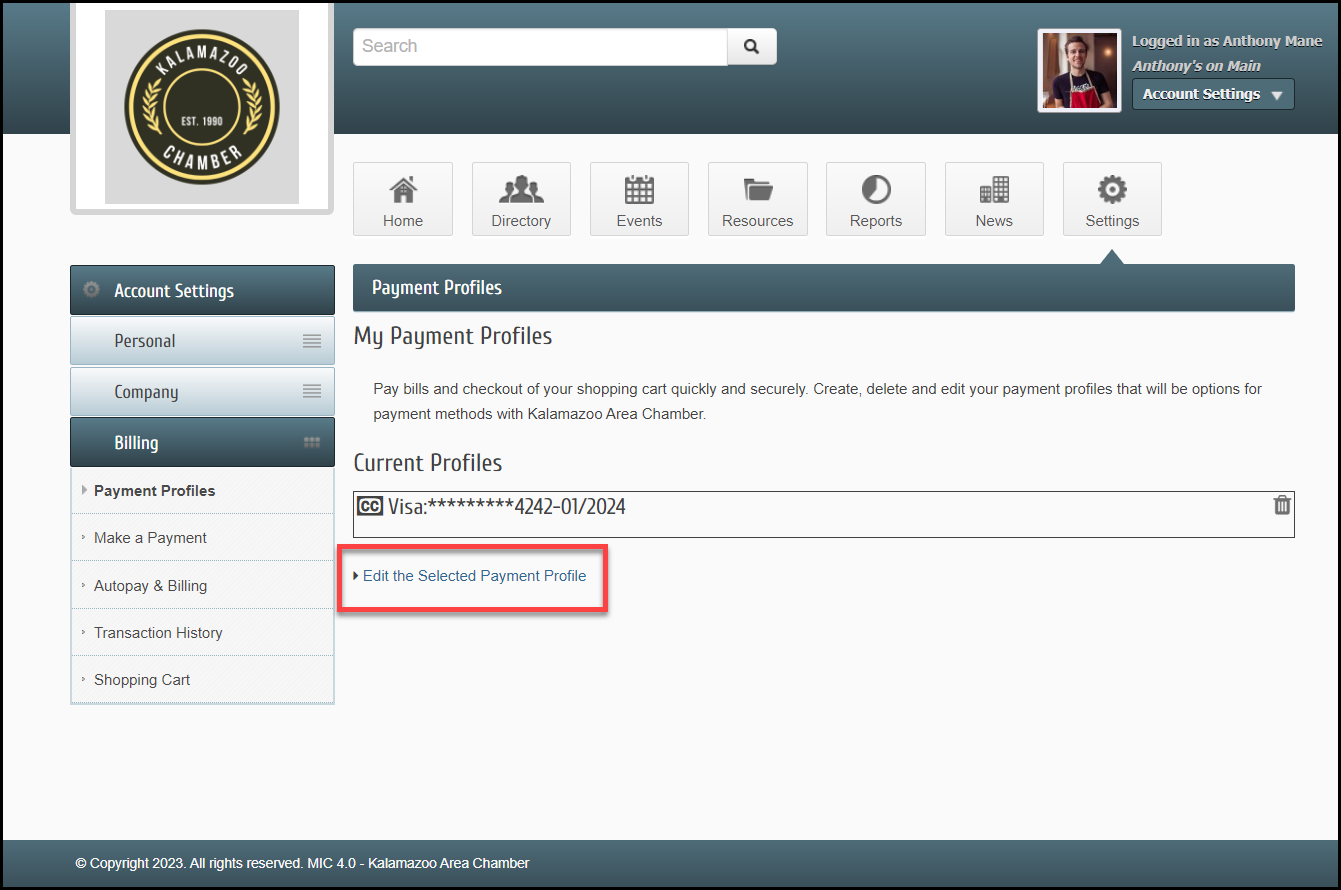The height and width of the screenshot is (890, 1341).
Task: Click the magnifying glass search button
Action: point(752,46)
